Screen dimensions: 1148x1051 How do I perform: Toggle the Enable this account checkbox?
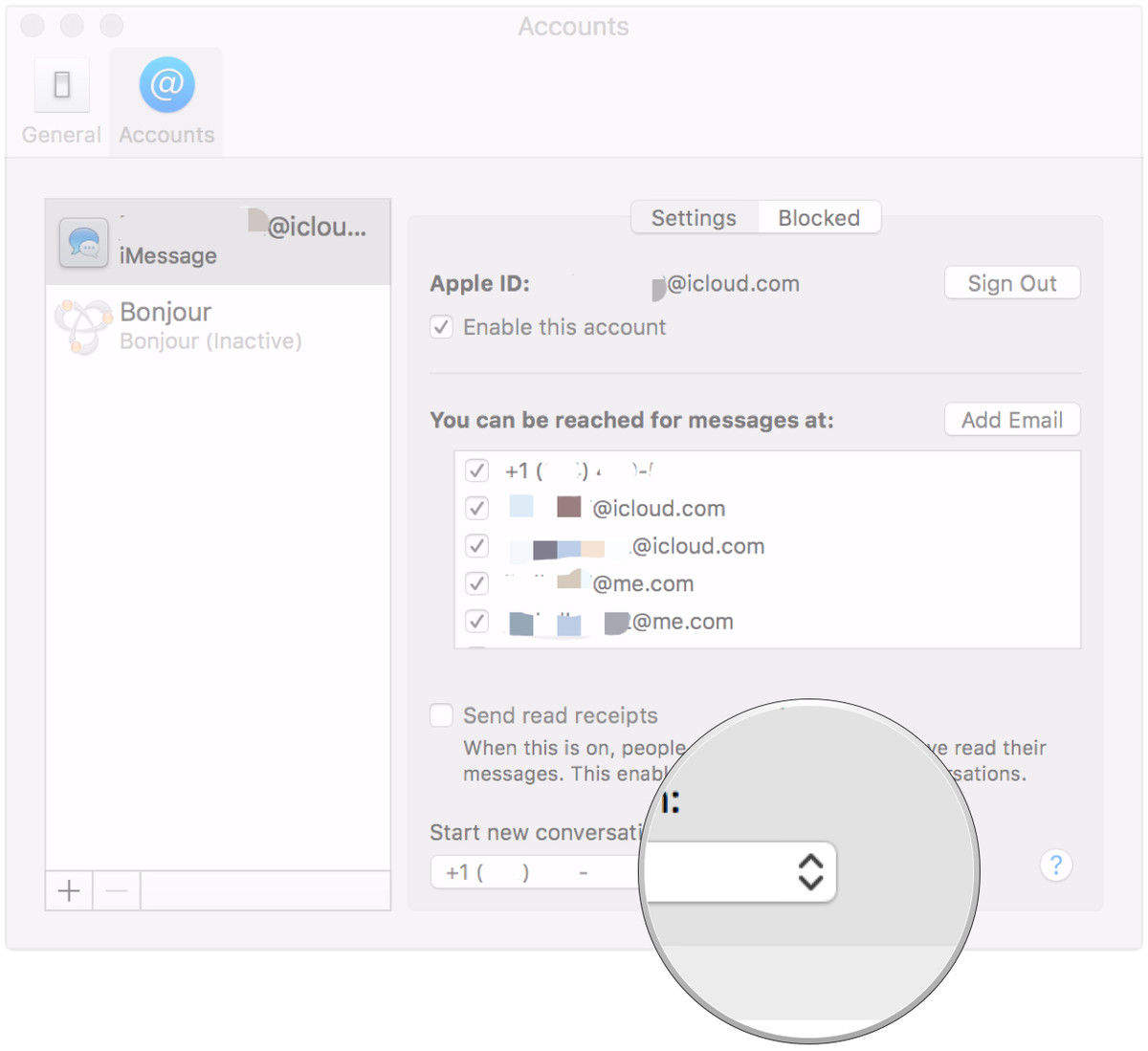click(x=441, y=327)
